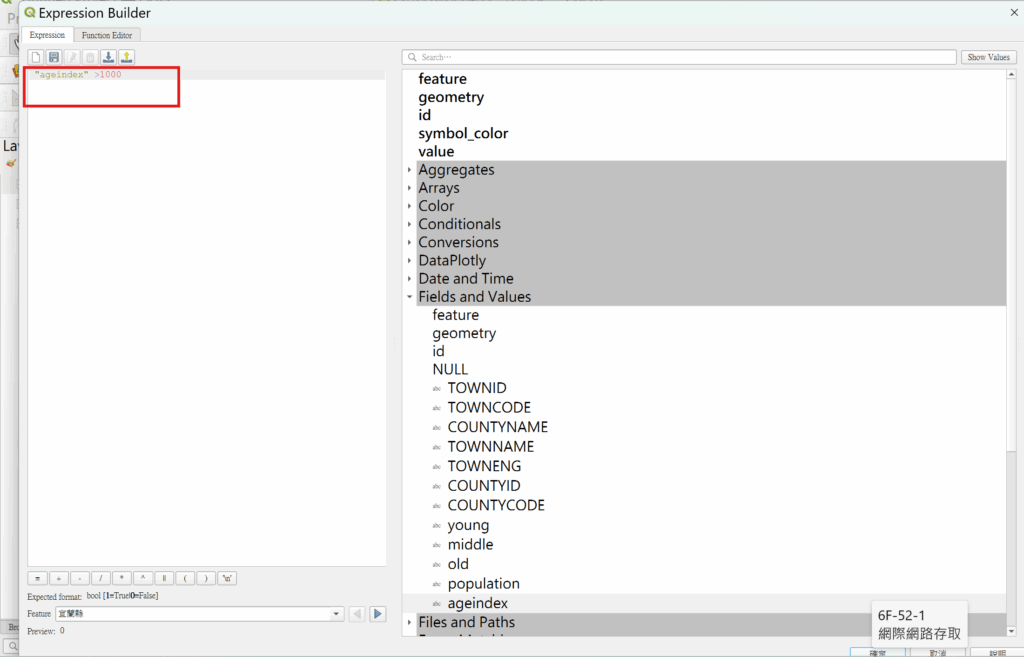Click the greyed-out delete trash can icon
Screen dimensions: 1024x657
click(x=91, y=57)
